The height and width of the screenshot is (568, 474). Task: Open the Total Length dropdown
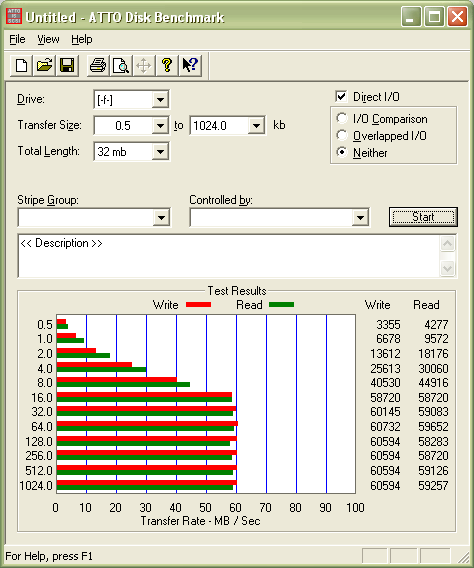pos(160,151)
